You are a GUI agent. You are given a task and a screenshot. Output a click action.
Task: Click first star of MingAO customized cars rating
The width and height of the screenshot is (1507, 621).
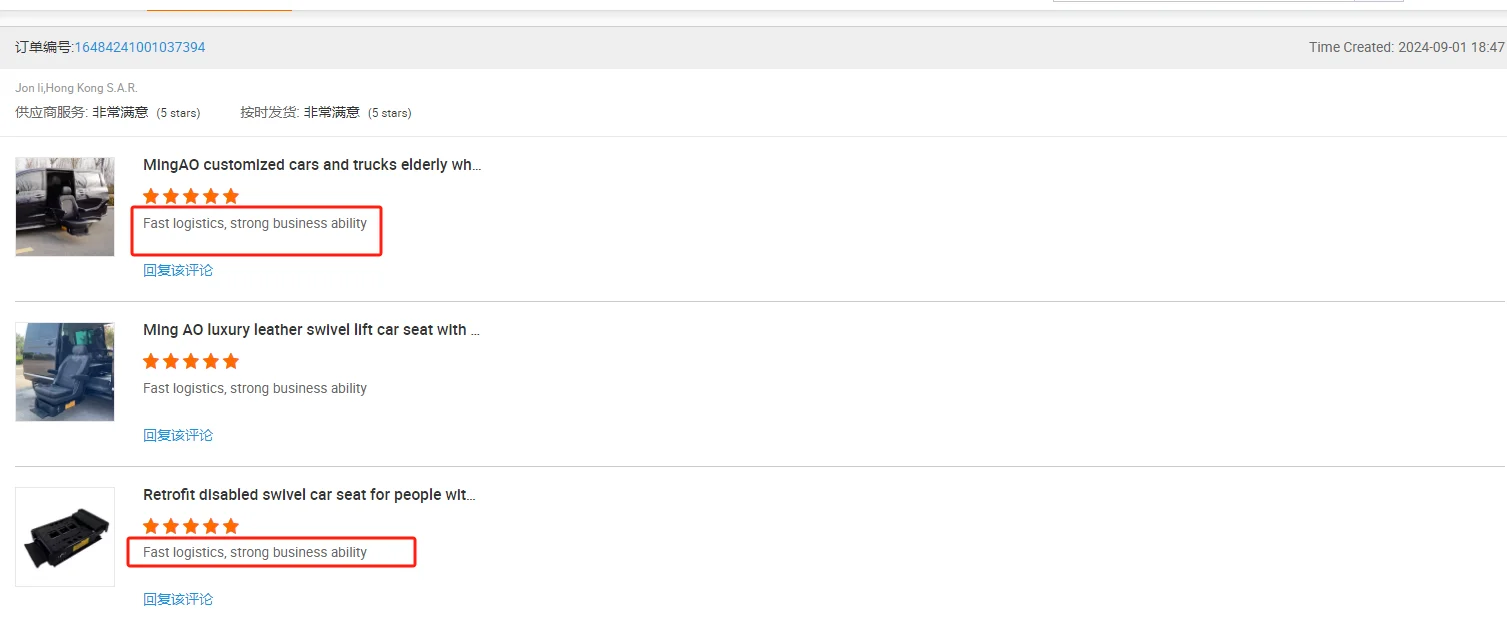(151, 196)
